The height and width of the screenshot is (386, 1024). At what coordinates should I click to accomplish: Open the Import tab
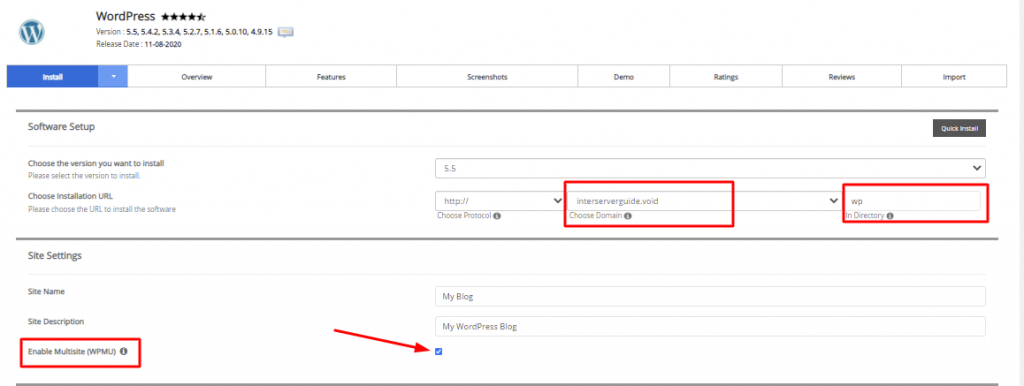coord(954,76)
